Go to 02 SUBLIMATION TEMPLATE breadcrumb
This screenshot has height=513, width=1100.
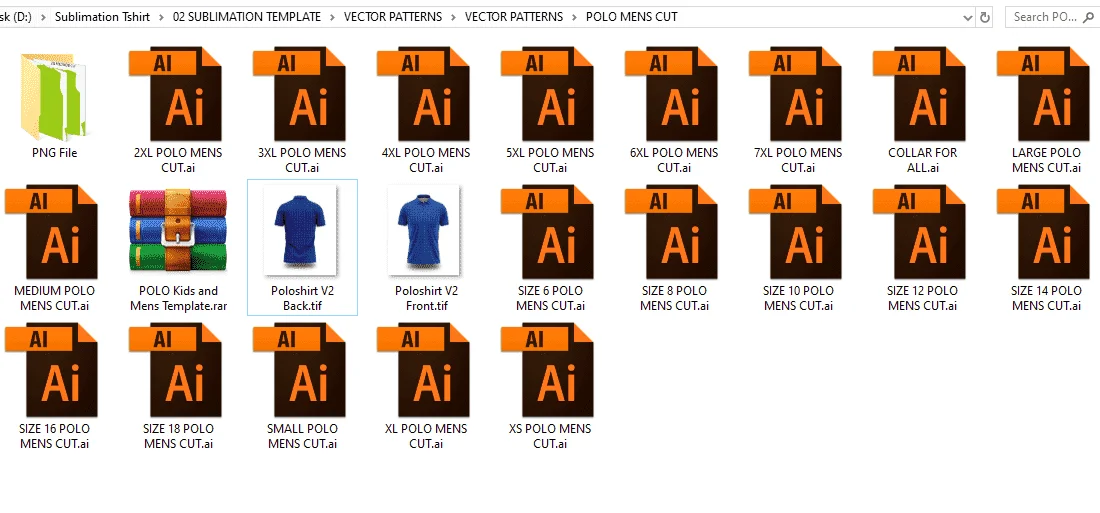pyautogui.click(x=247, y=17)
